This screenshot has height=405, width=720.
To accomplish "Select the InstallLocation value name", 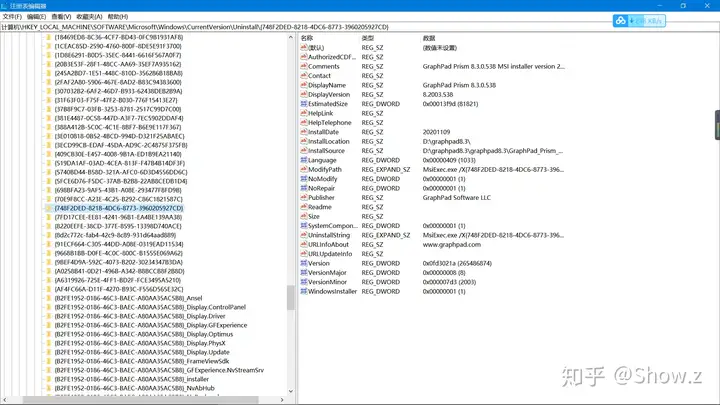I will [329, 141].
